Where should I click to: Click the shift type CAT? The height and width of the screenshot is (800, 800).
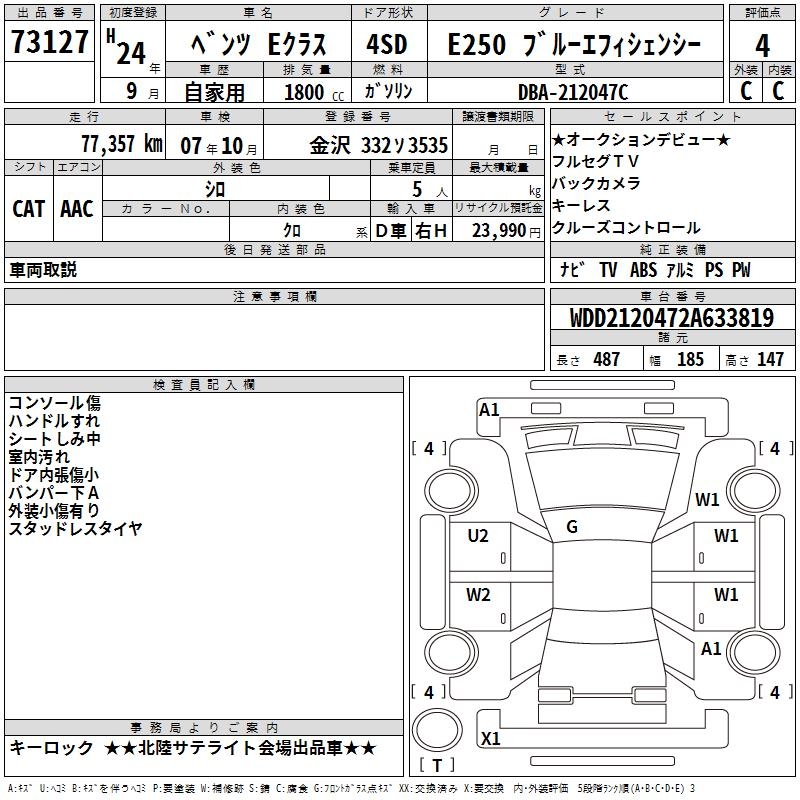pos(29,209)
